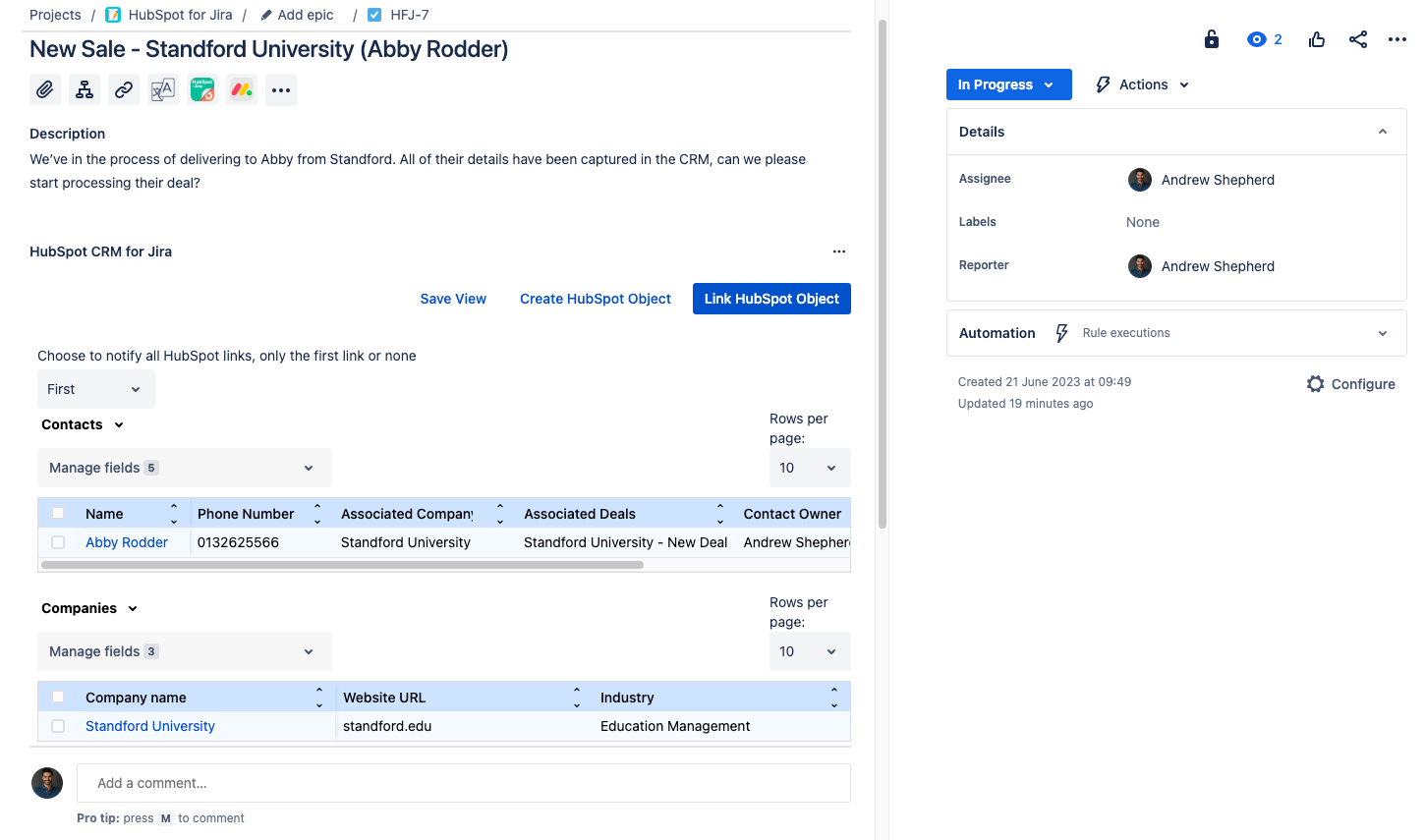Check the Abby Rodder row checkbox
1425x840 pixels.
tap(58, 542)
